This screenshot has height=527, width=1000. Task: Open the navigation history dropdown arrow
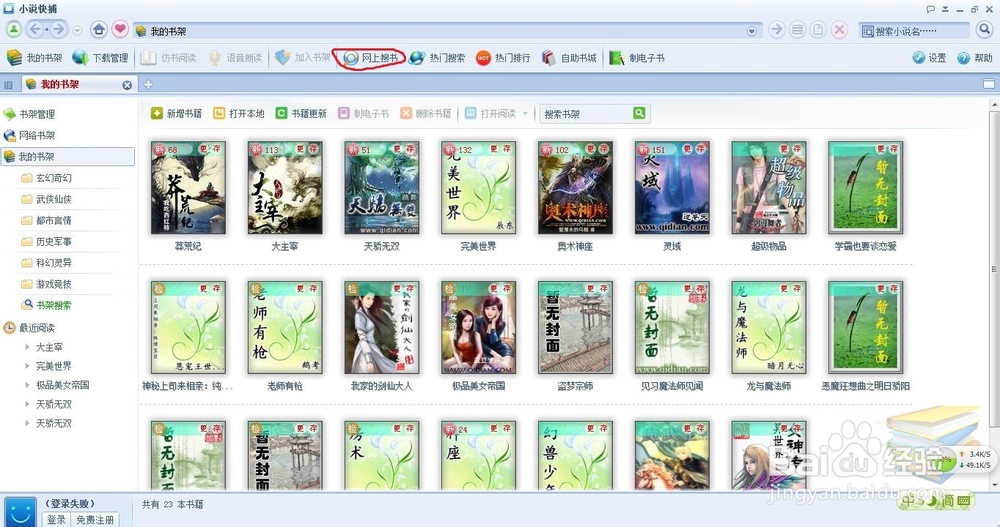coord(77,31)
